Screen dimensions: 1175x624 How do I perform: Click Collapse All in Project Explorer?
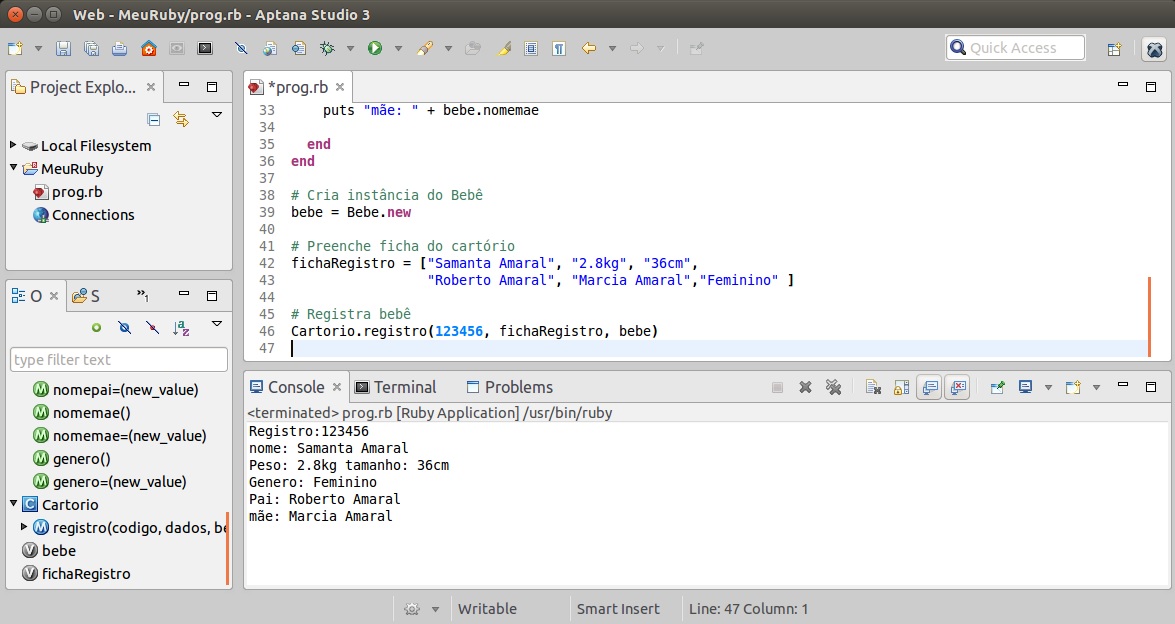coord(154,119)
